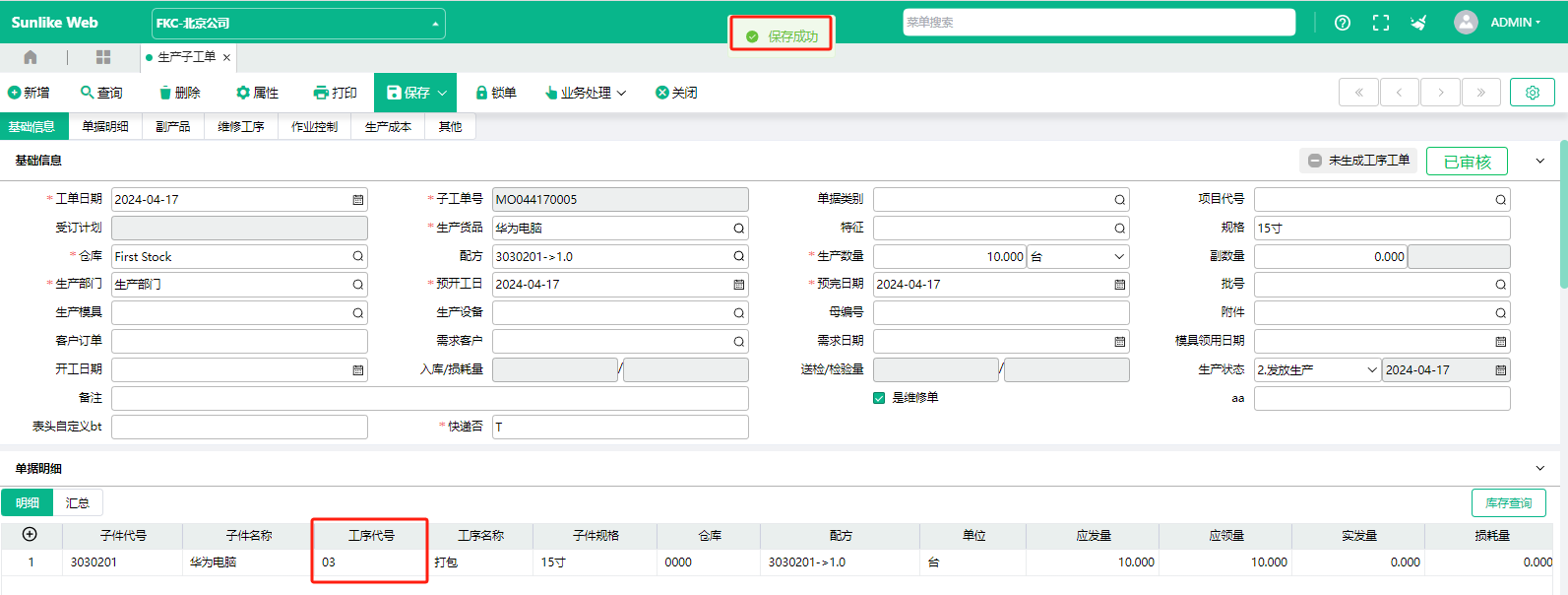Click the broom clear-cache icon in header
Image resolution: width=1568 pixels, height=595 pixels.
pyautogui.click(x=1418, y=23)
